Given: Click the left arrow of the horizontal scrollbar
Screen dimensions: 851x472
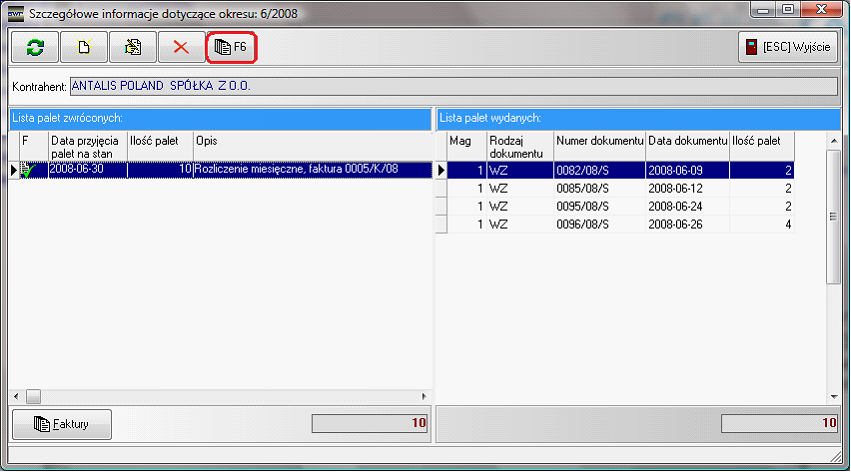Looking at the screenshot, I should 15,395.
